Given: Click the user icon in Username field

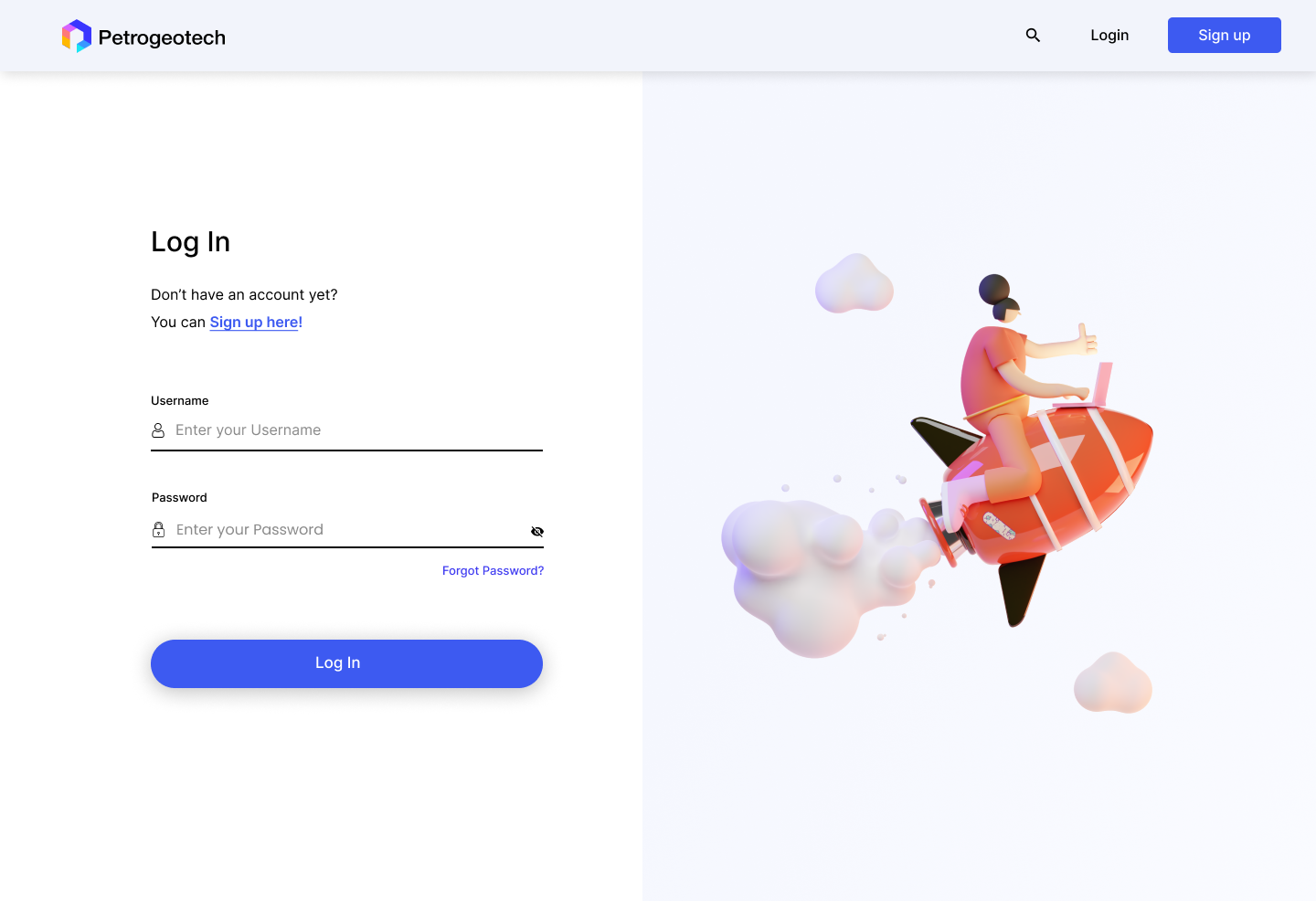Looking at the screenshot, I should [x=158, y=430].
